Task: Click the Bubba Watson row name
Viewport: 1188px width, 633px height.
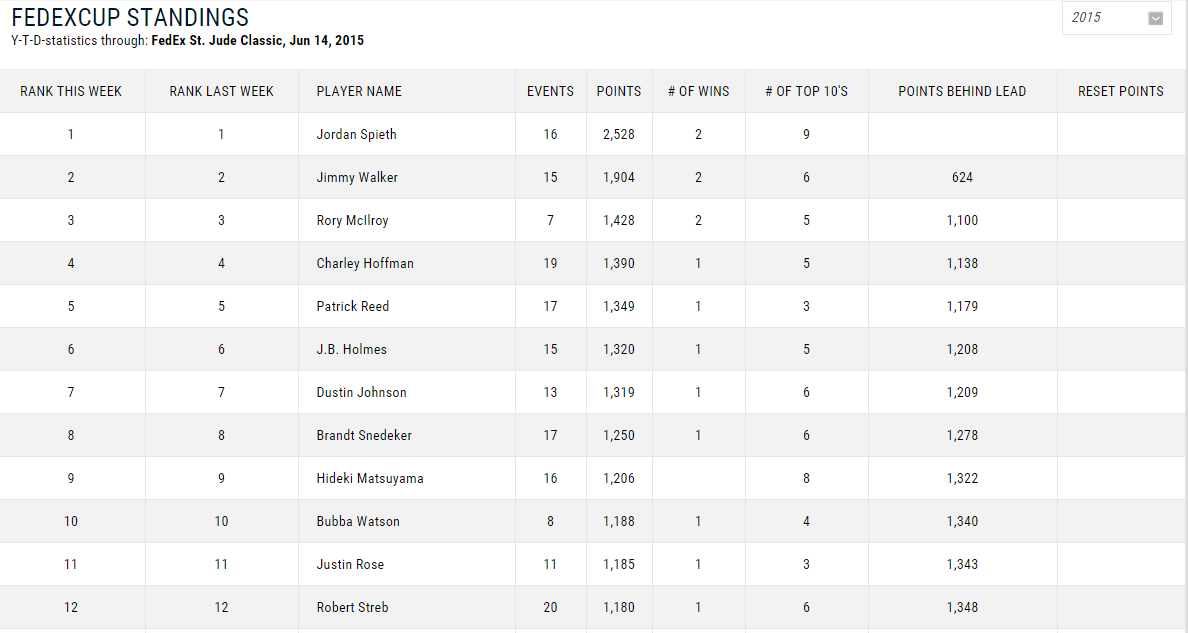Action: 358,521
